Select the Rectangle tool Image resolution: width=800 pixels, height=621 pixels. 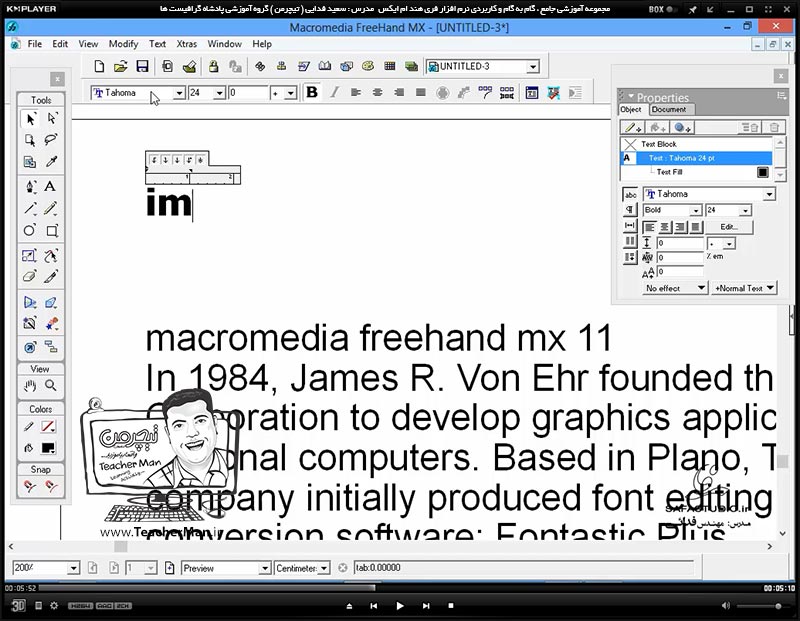click(x=52, y=230)
